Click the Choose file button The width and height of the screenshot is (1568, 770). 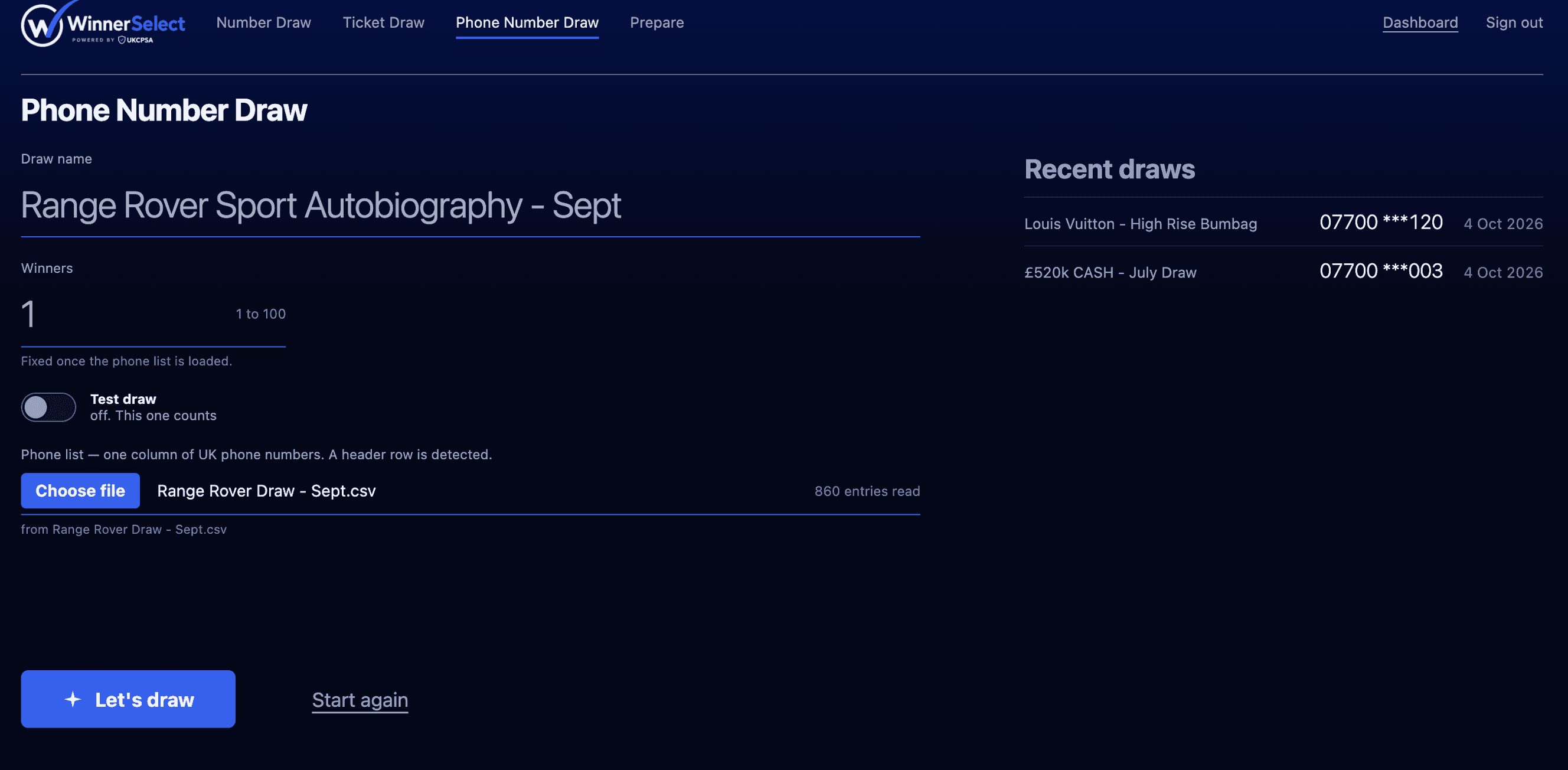pyautogui.click(x=80, y=491)
